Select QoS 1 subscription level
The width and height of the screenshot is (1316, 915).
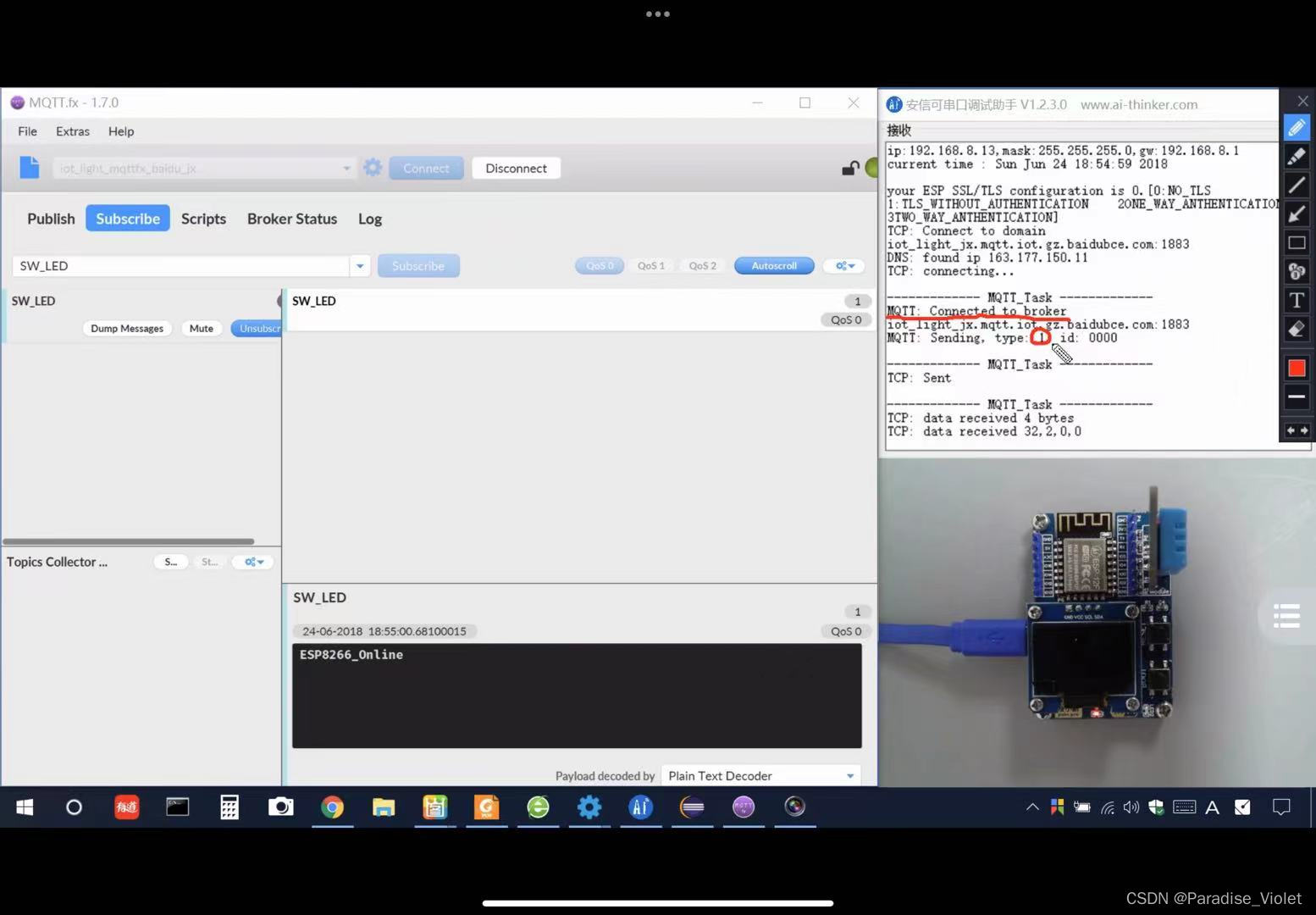click(x=651, y=266)
